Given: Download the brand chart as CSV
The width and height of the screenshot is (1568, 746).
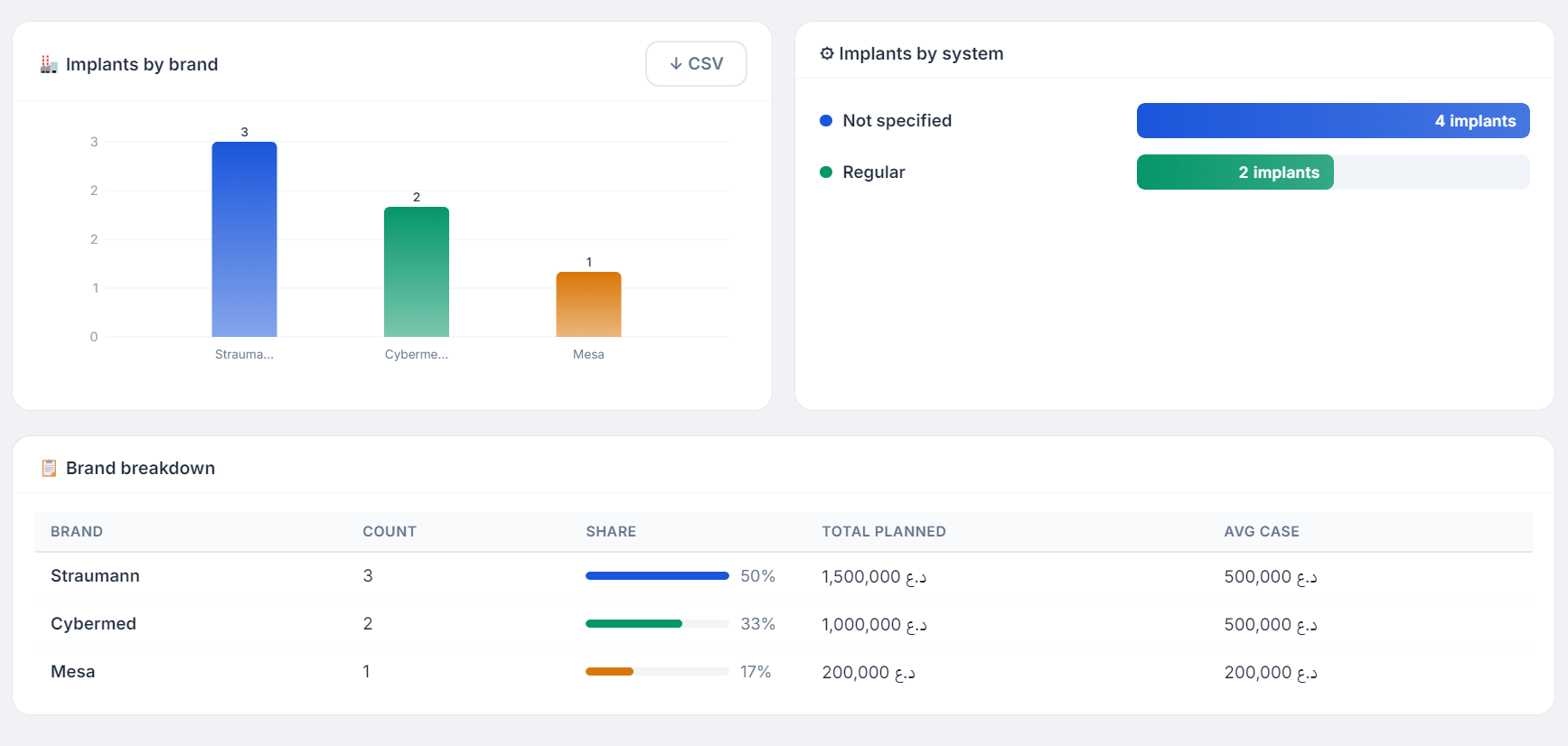Looking at the screenshot, I should [x=696, y=64].
